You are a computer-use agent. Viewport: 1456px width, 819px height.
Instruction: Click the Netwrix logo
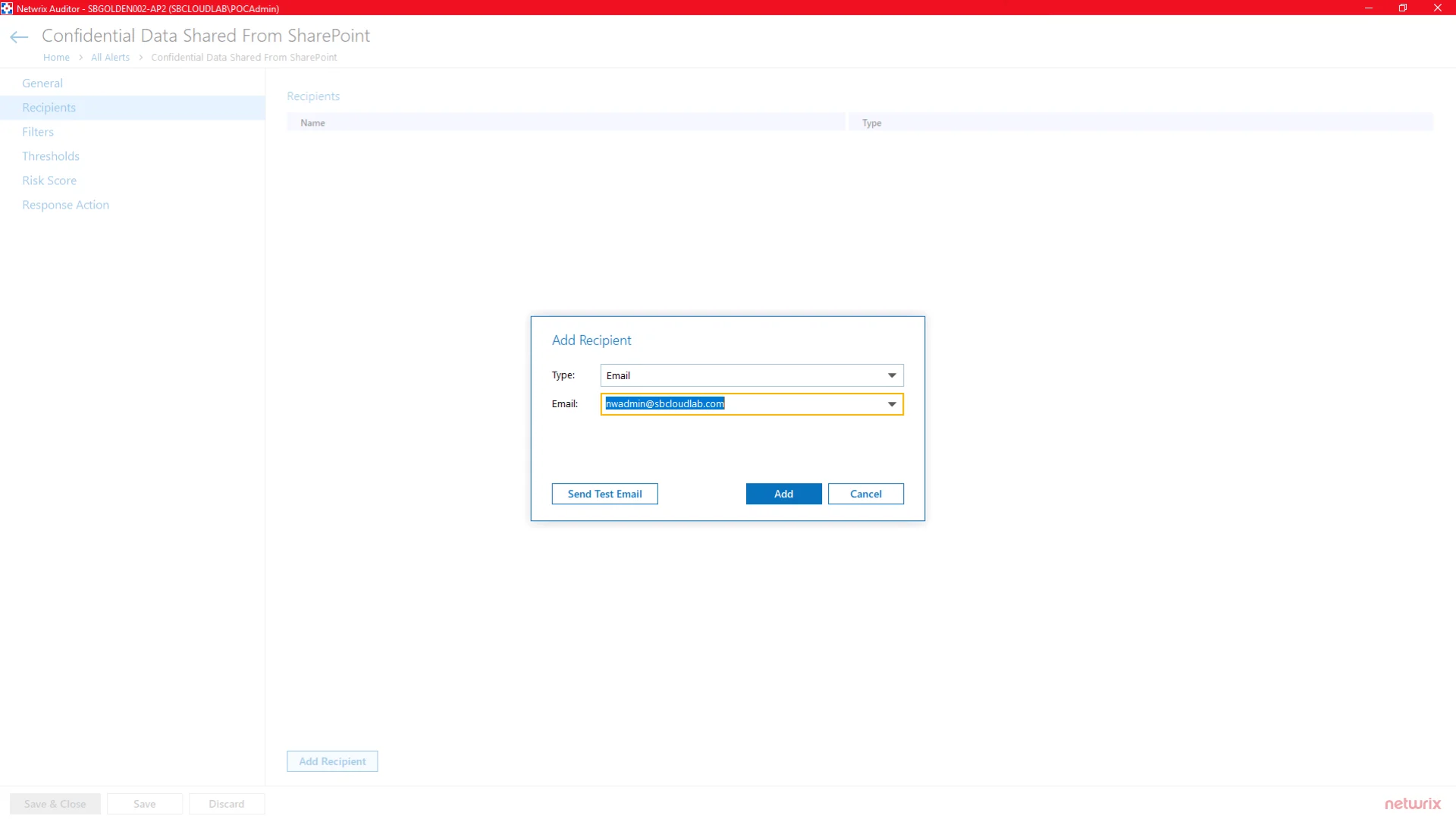(1413, 804)
